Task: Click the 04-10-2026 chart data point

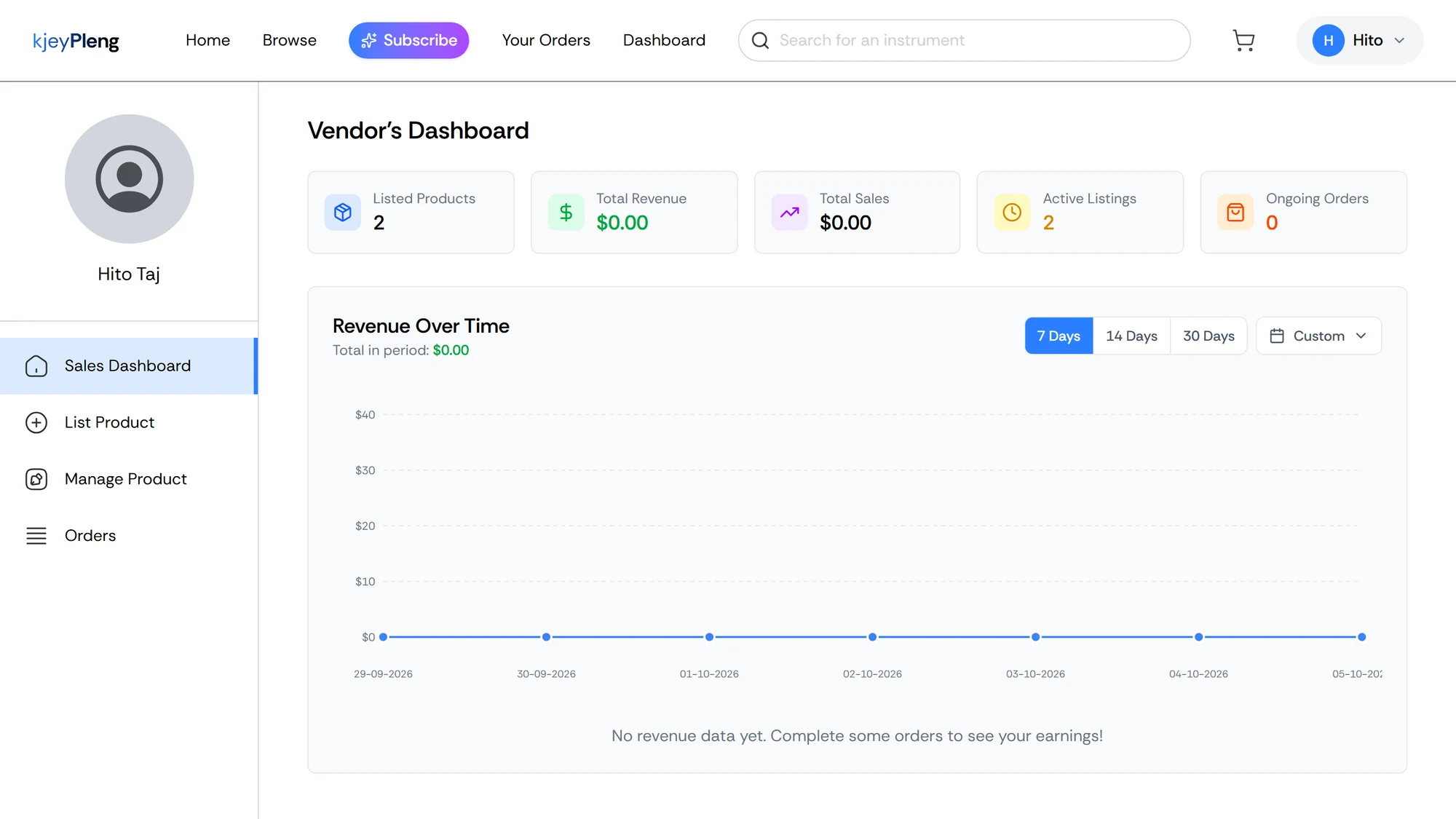Action: pos(1198,637)
